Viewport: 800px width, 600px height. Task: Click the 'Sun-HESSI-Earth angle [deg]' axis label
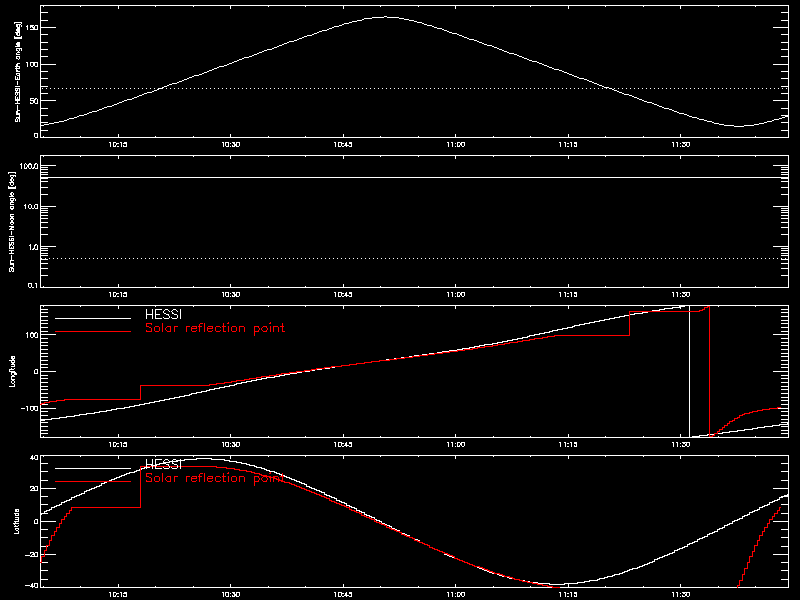click(18, 72)
